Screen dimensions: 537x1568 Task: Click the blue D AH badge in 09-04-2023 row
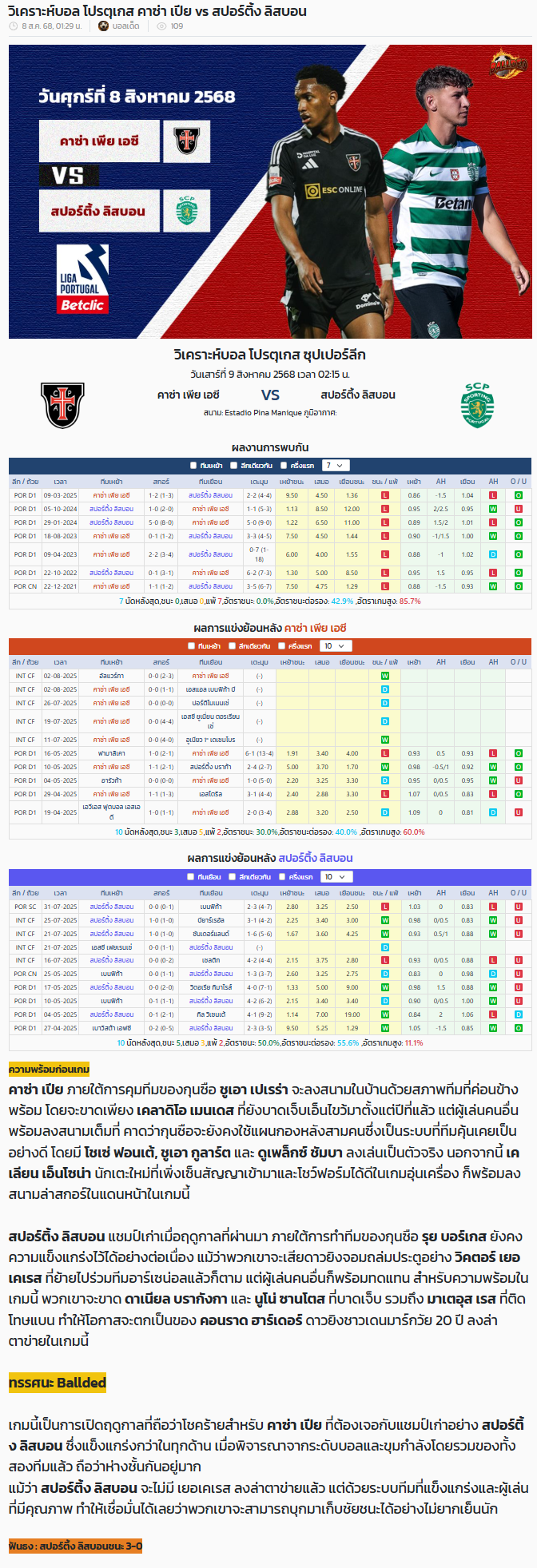tap(493, 554)
